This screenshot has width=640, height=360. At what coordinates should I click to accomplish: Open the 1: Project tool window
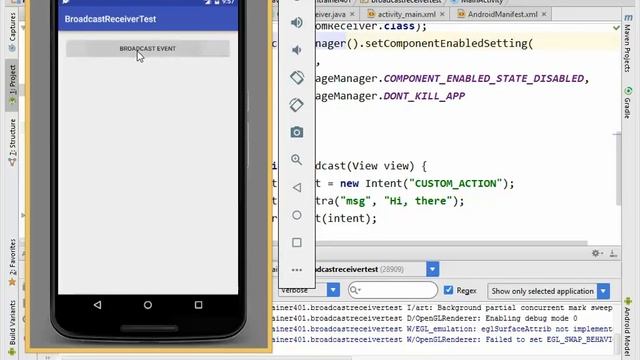pos(12,85)
